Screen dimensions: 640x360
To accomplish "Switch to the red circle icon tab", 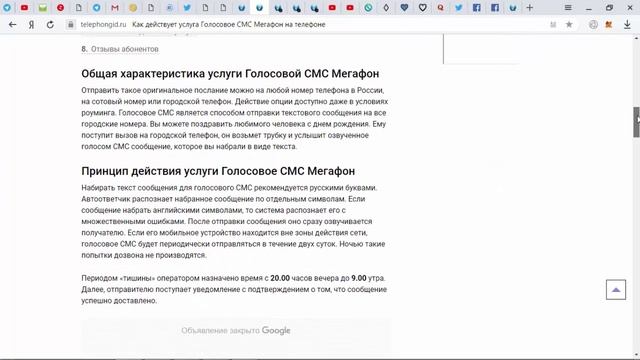I will 60,7.
